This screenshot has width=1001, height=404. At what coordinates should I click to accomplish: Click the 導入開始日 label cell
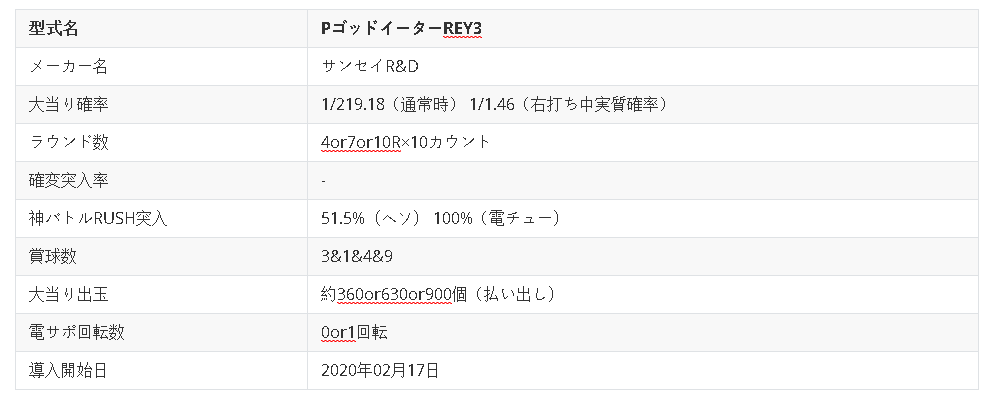(162, 371)
